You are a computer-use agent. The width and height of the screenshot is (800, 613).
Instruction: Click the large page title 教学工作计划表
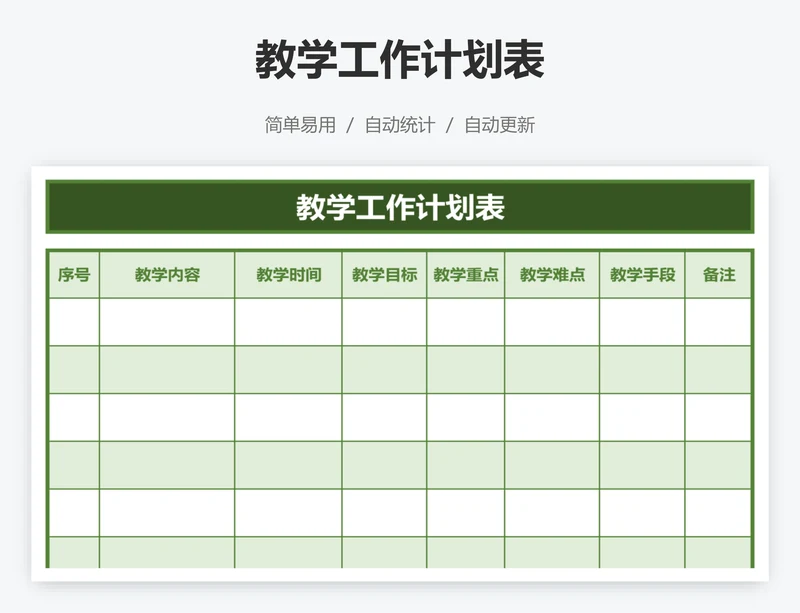(x=400, y=60)
